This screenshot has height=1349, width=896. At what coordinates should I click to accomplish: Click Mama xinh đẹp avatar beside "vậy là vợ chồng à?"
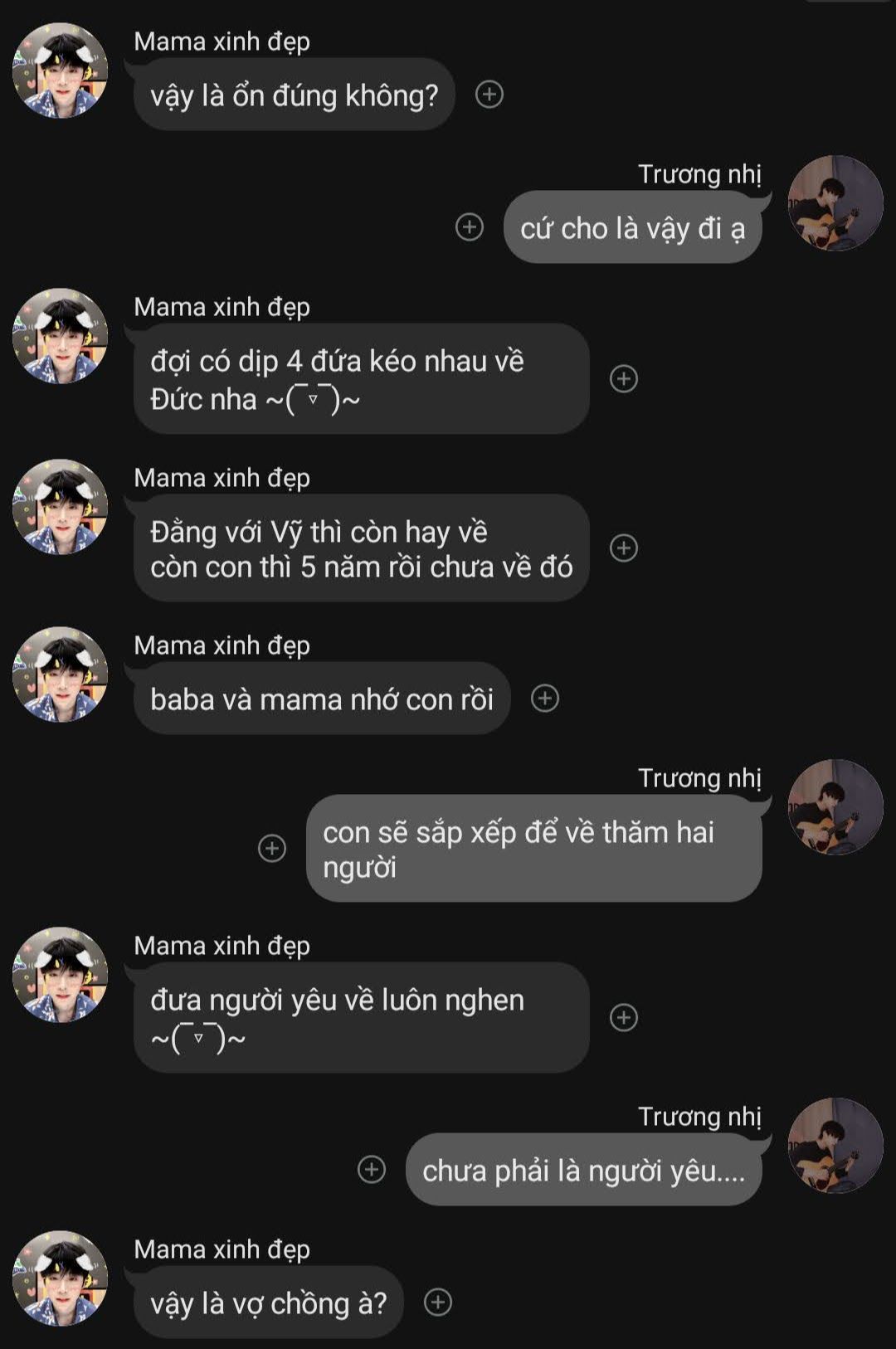click(61, 1278)
